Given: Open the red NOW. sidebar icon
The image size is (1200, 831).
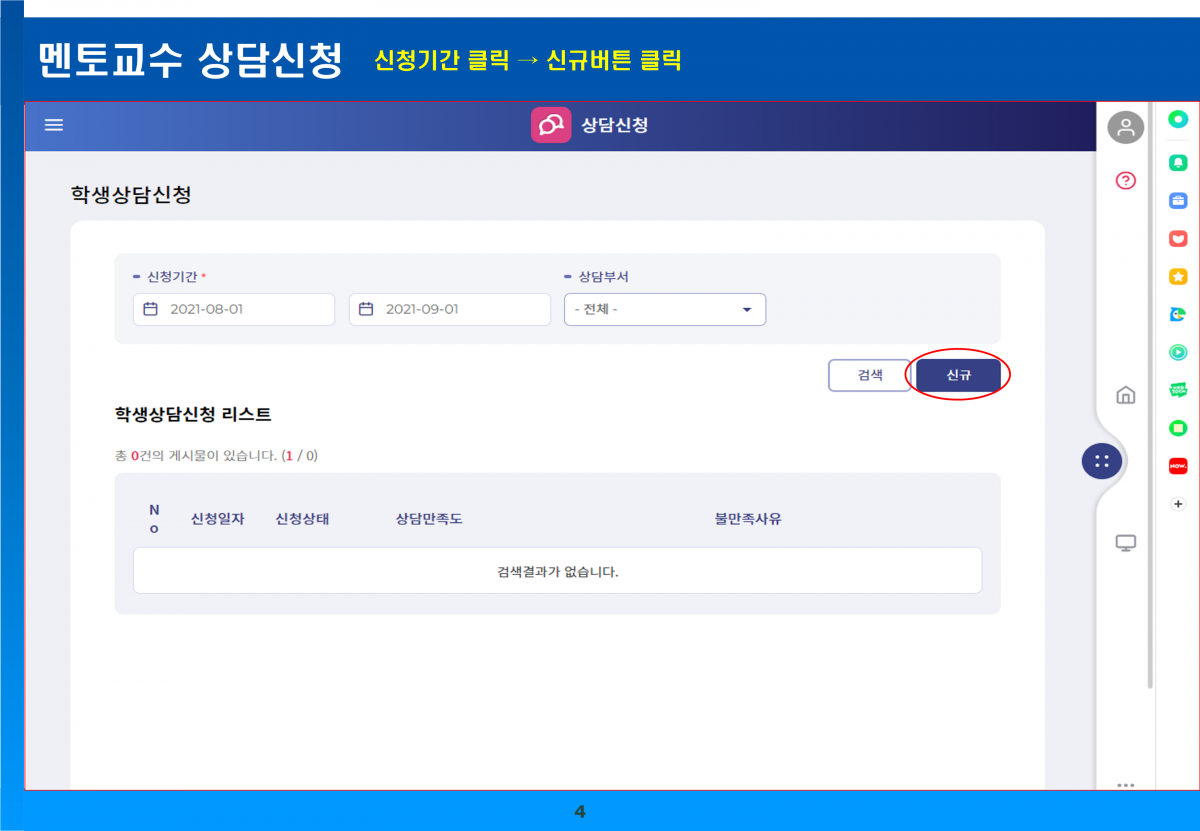Looking at the screenshot, I should click(x=1178, y=466).
